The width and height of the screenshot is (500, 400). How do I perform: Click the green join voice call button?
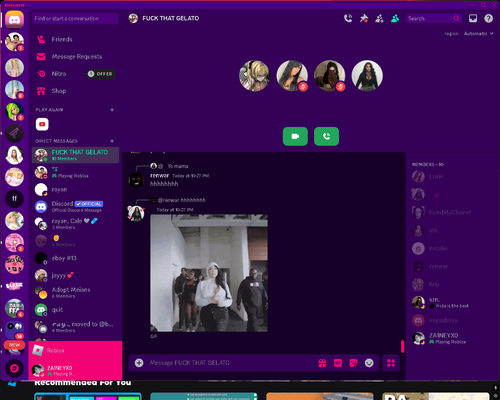pos(326,136)
